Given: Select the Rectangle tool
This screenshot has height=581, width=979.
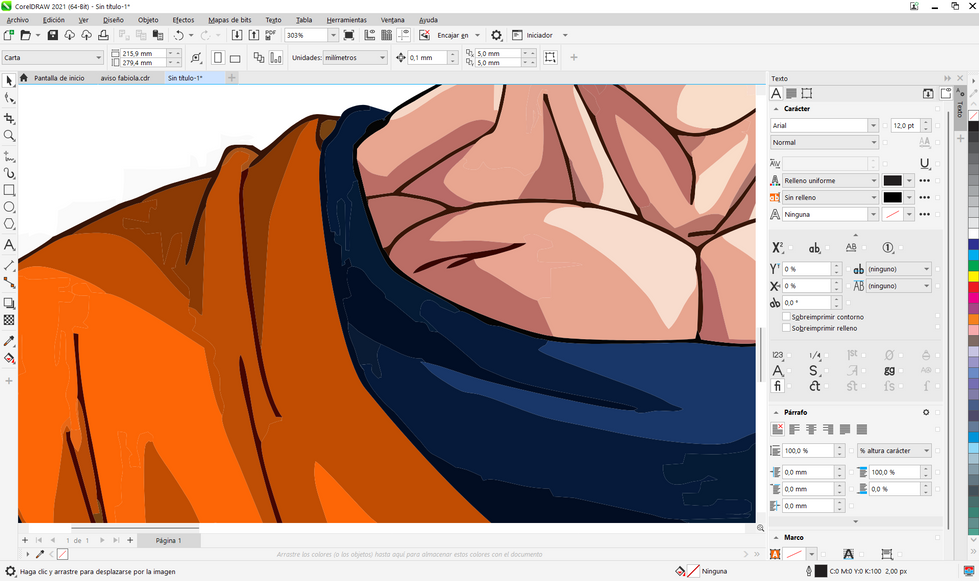Looking at the screenshot, I should pyautogui.click(x=9, y=190).
